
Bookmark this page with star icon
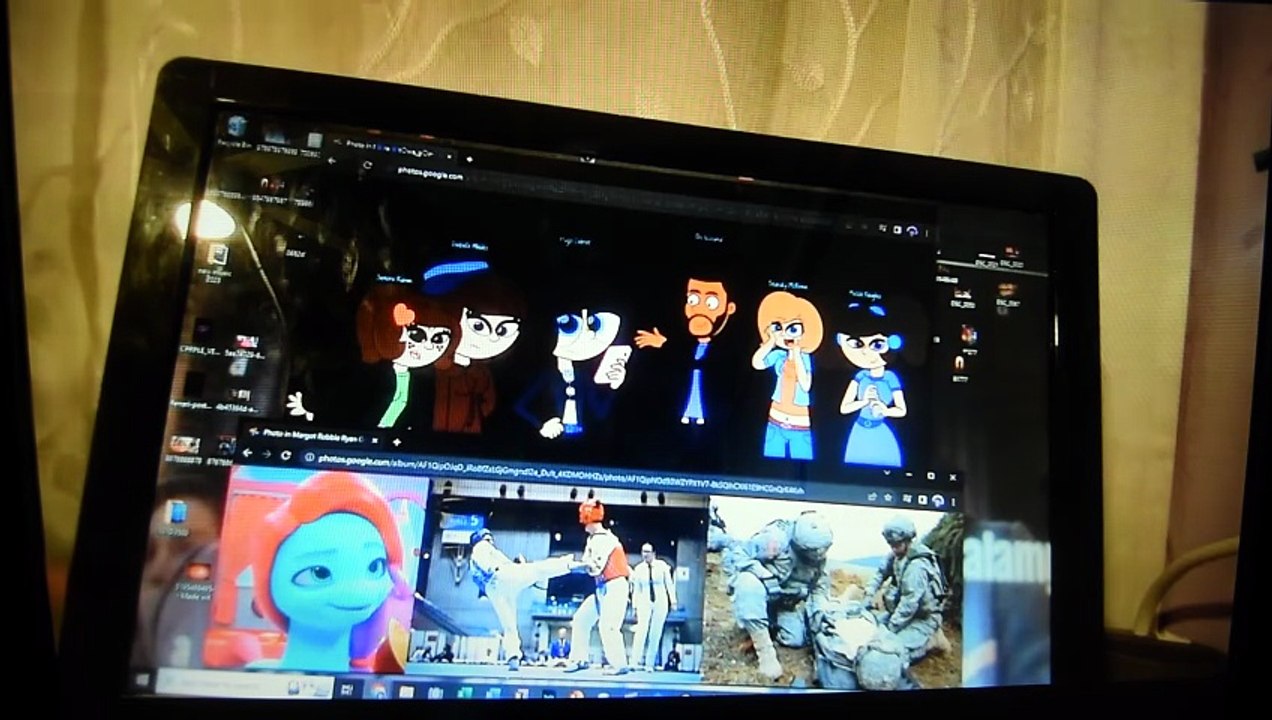pyautogui.click(x=888, y=497)
